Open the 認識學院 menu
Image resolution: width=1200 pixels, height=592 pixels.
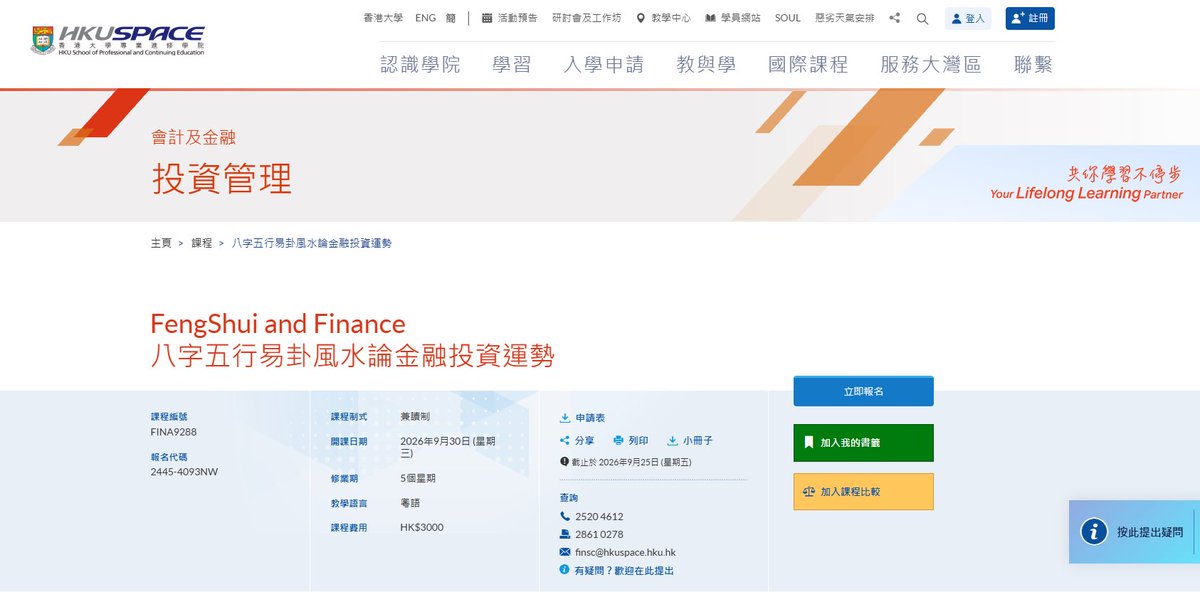click(x=420, y=65)
